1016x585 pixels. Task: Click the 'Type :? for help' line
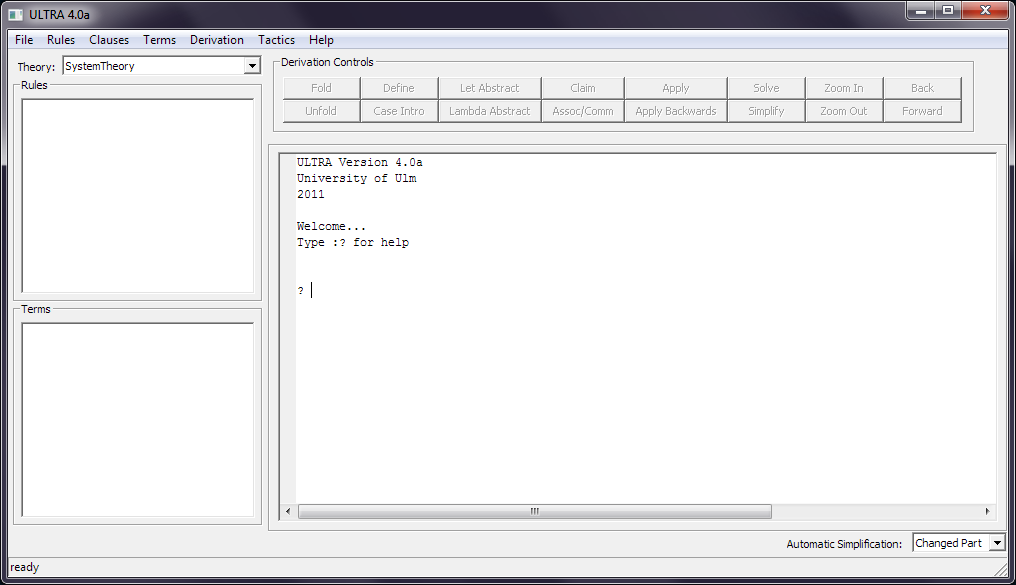tap(352, 242)
